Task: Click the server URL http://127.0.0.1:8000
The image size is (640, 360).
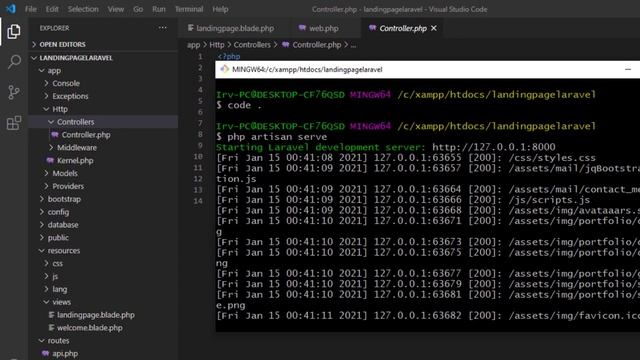Action: 493,147
